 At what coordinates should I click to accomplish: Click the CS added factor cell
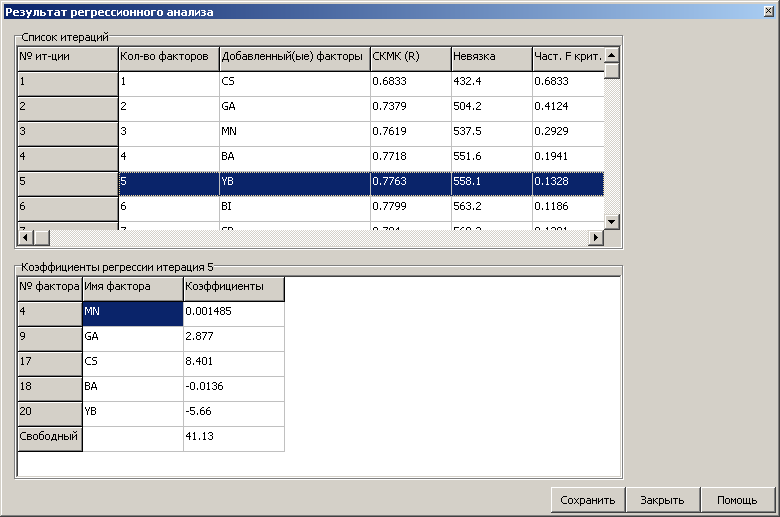click(x=295, y=84)
